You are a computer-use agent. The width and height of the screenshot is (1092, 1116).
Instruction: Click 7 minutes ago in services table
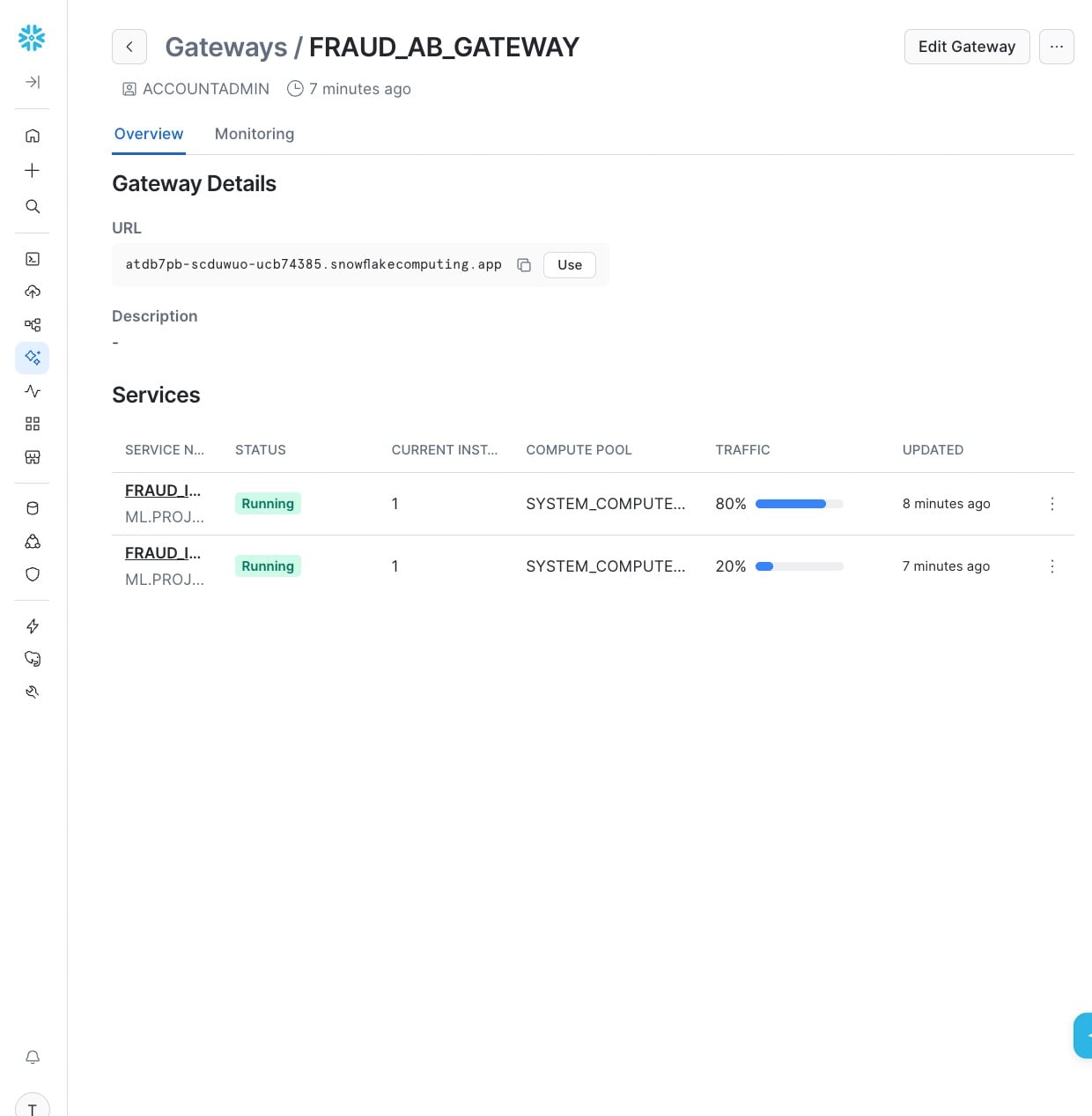[946, 566]
